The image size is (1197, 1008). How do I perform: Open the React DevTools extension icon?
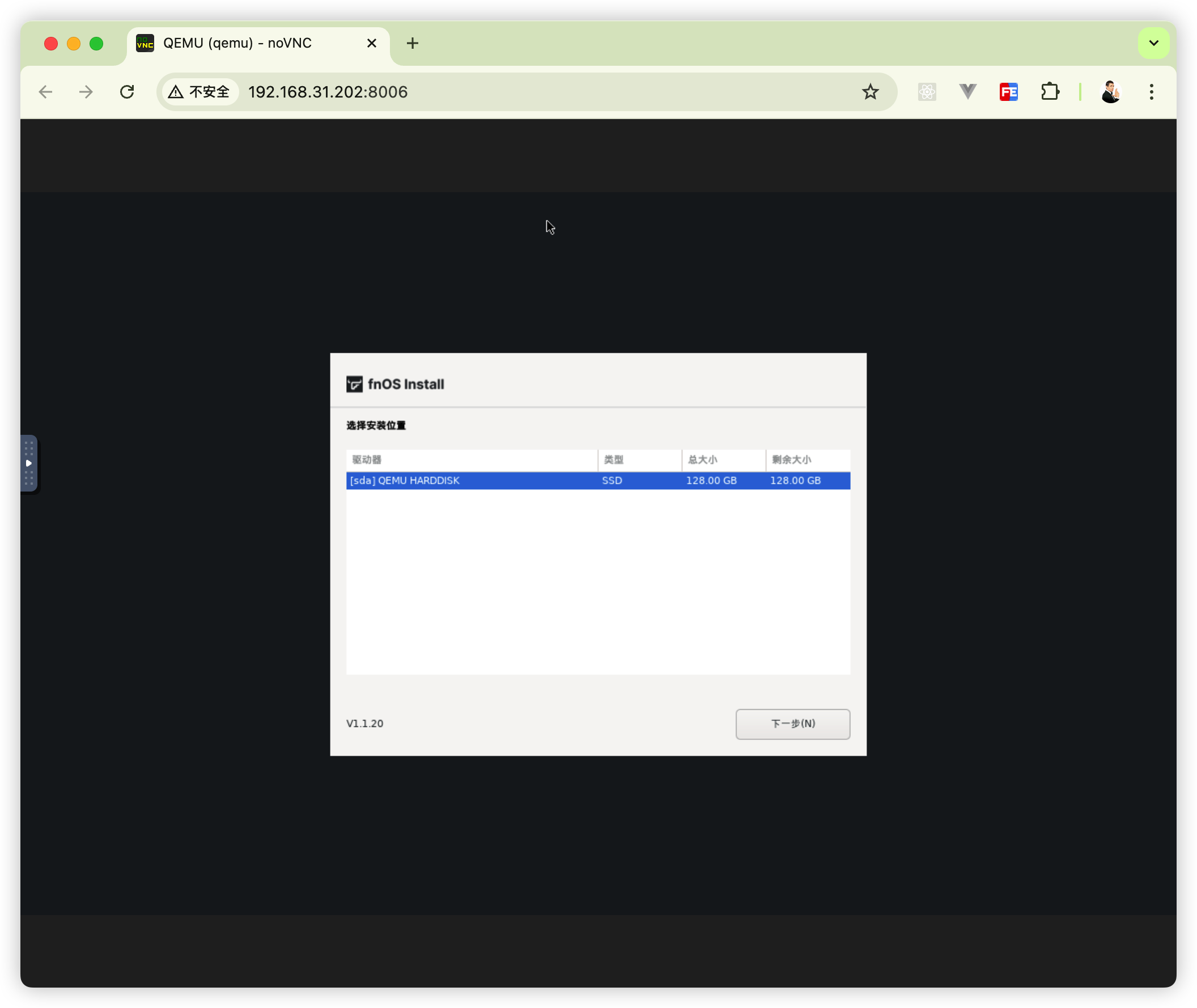(927, 92)
